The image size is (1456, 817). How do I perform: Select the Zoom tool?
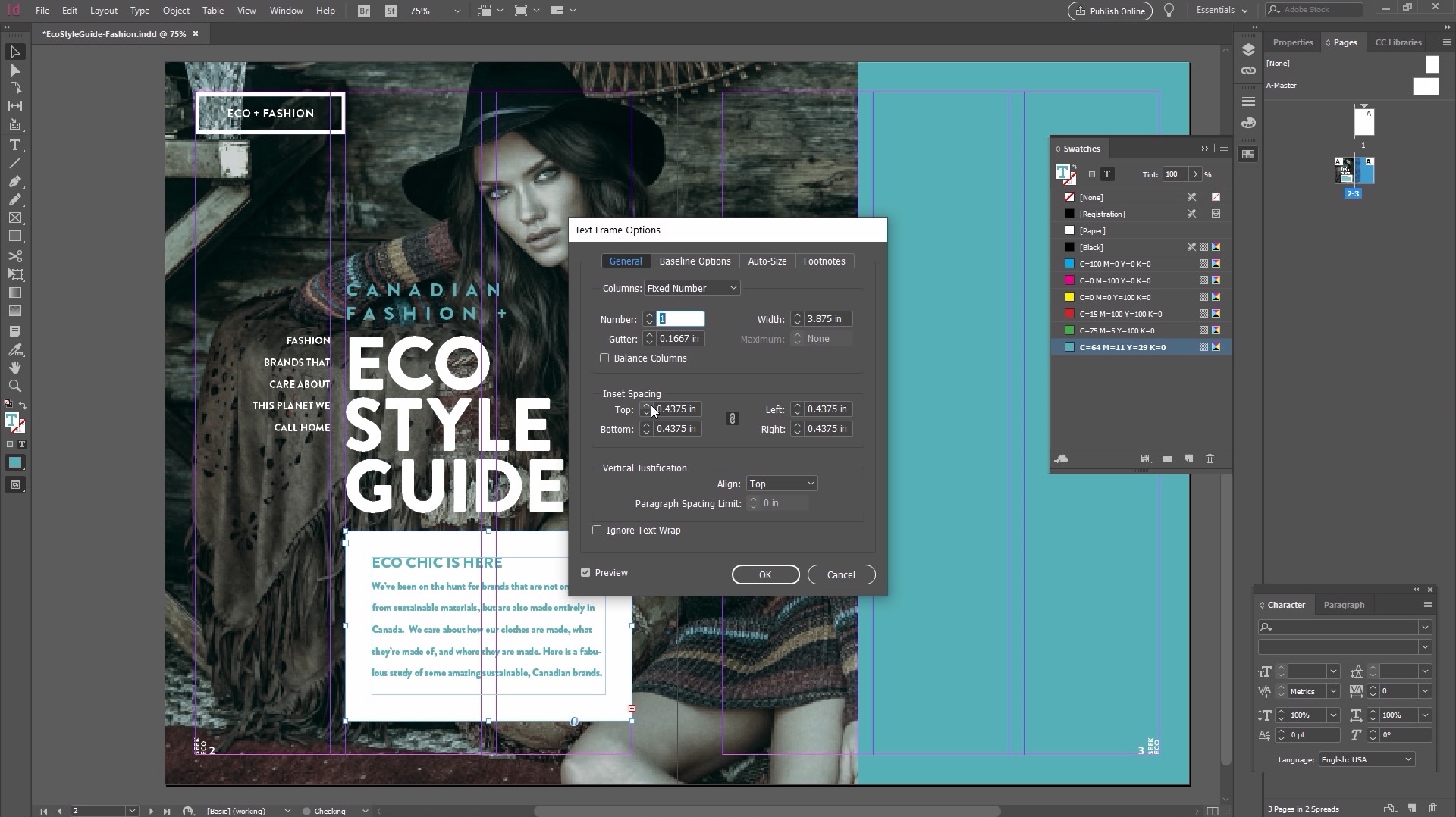tap(15, 387)
